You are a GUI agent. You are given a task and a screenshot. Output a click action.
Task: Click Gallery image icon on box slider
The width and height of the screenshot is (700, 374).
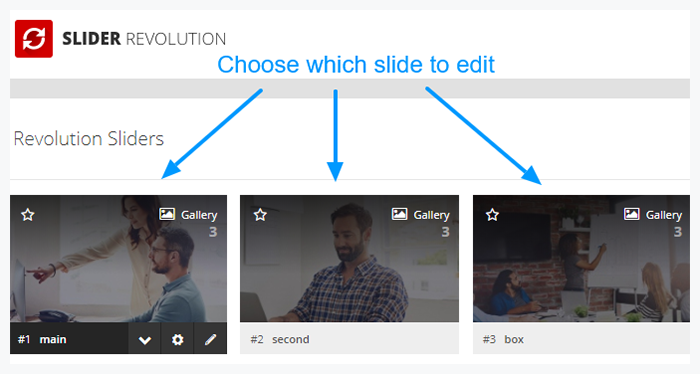pos(632,214)
